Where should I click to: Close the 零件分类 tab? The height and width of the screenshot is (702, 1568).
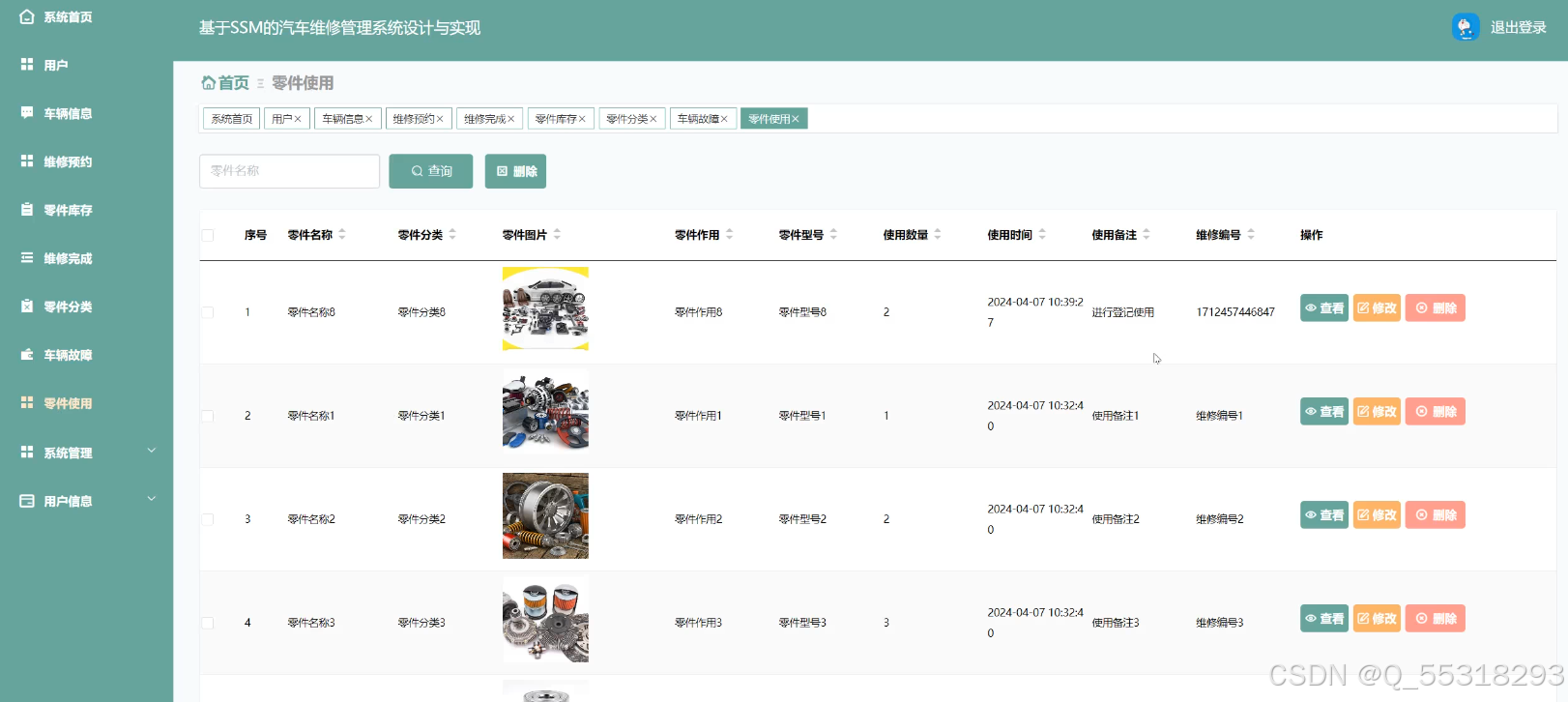[653, 119]
